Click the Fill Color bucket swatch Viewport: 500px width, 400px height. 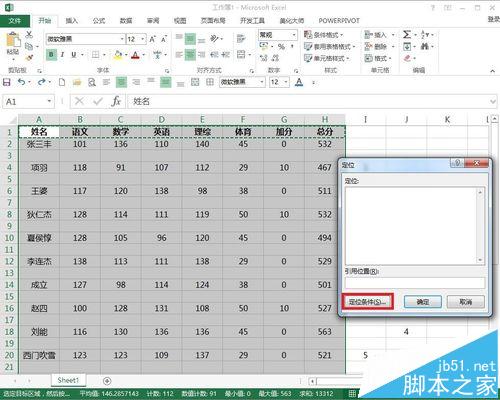118,54
